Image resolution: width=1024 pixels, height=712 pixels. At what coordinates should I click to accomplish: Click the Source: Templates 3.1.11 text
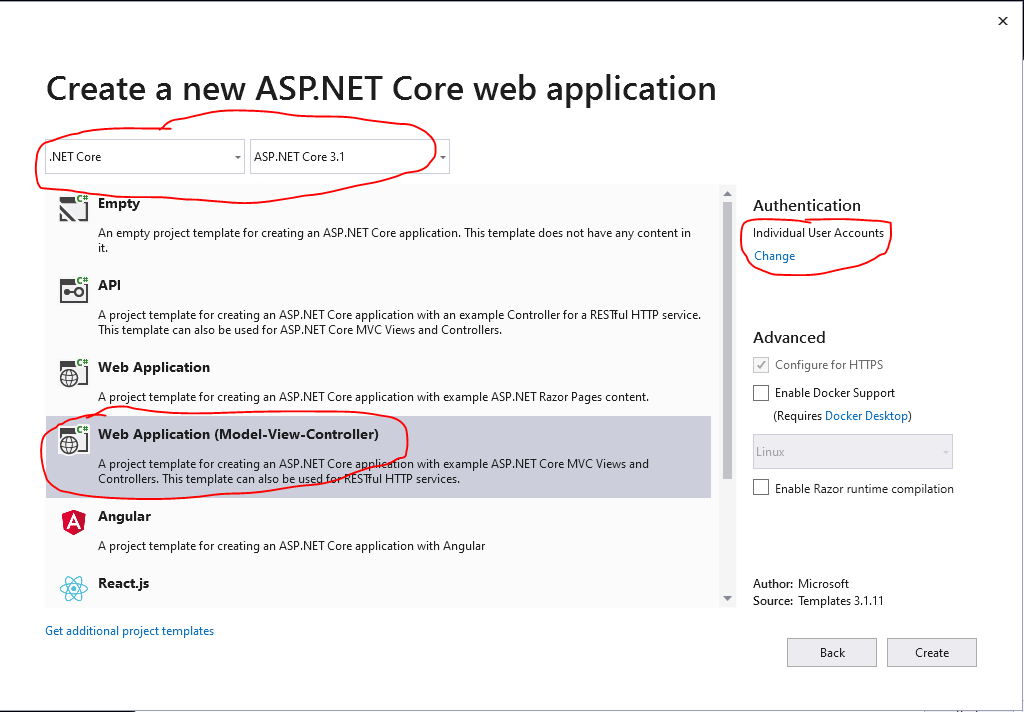pos(818,600)
